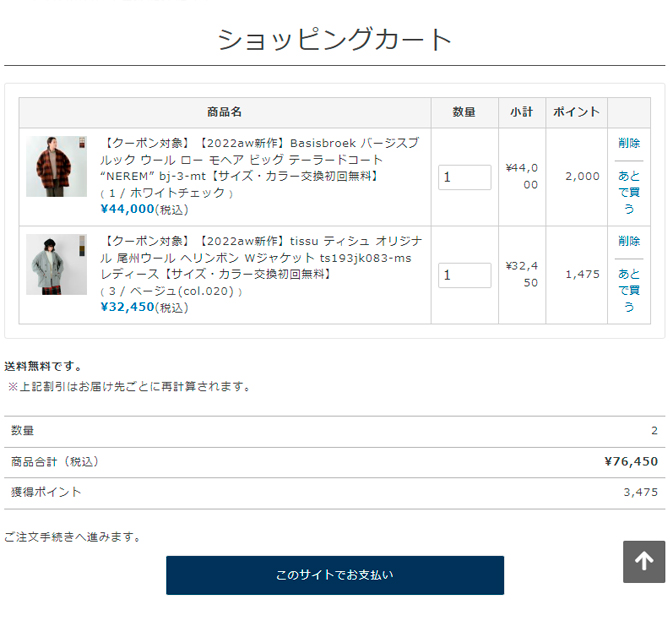Select あとで買う for the tissu jacket

click(x=628, y=290)
